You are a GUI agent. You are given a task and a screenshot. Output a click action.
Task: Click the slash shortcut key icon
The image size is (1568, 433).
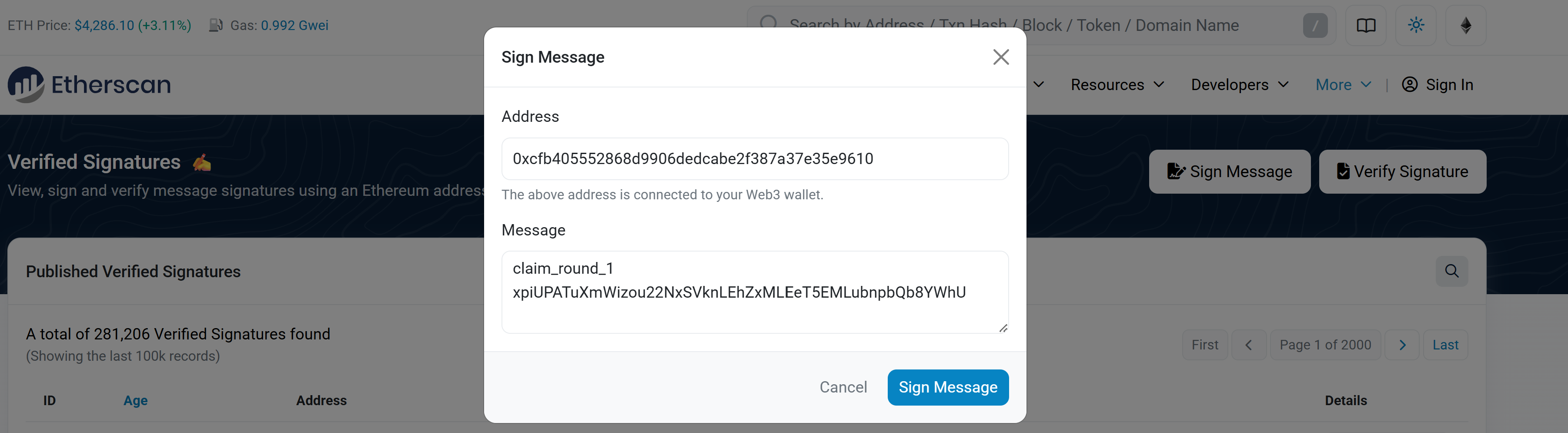1315,26
